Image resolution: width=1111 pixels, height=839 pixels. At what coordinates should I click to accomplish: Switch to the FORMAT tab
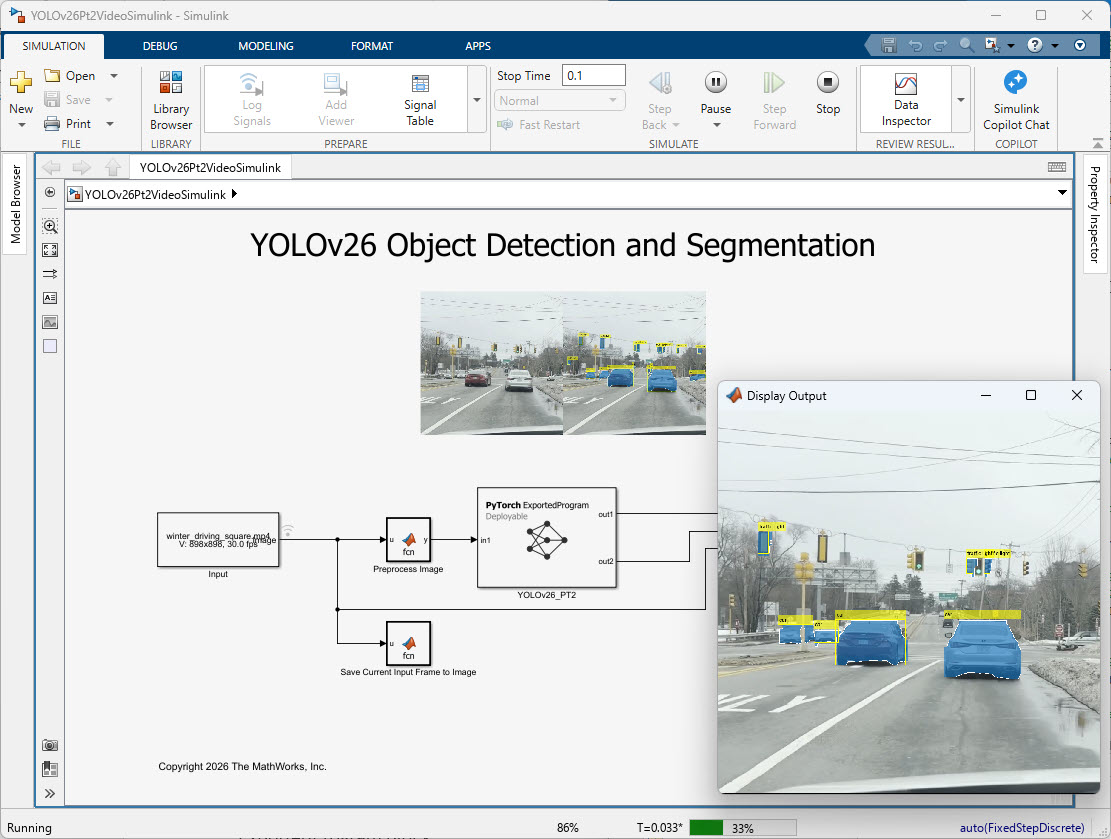pyautogui.click(x=372, y=46)
